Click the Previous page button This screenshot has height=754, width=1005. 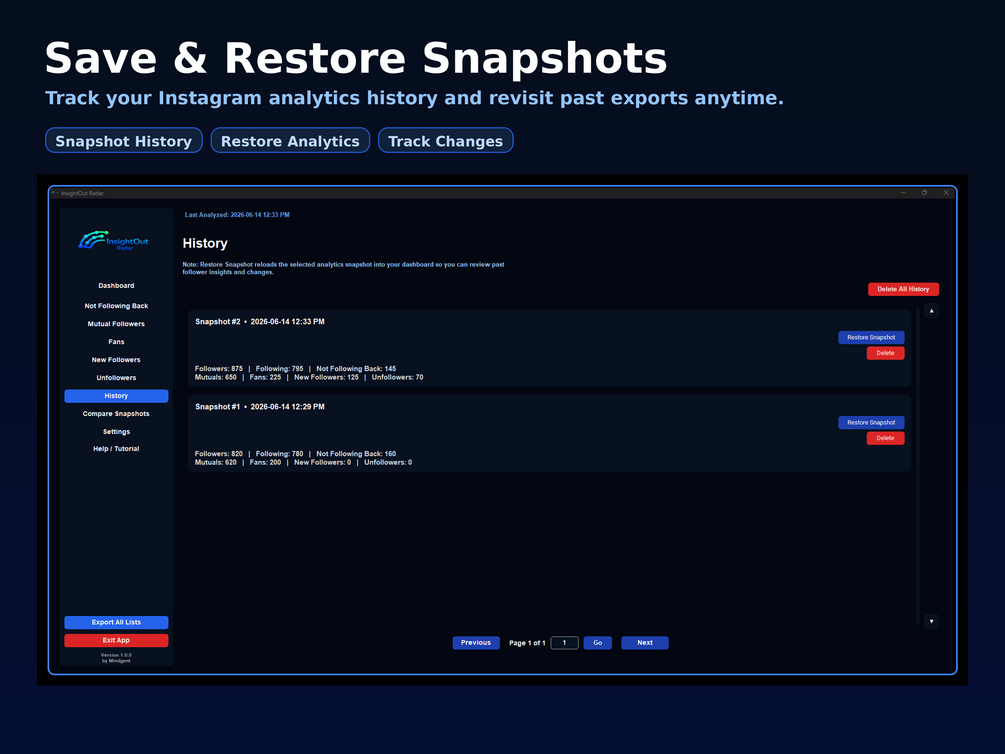point(476,643)
